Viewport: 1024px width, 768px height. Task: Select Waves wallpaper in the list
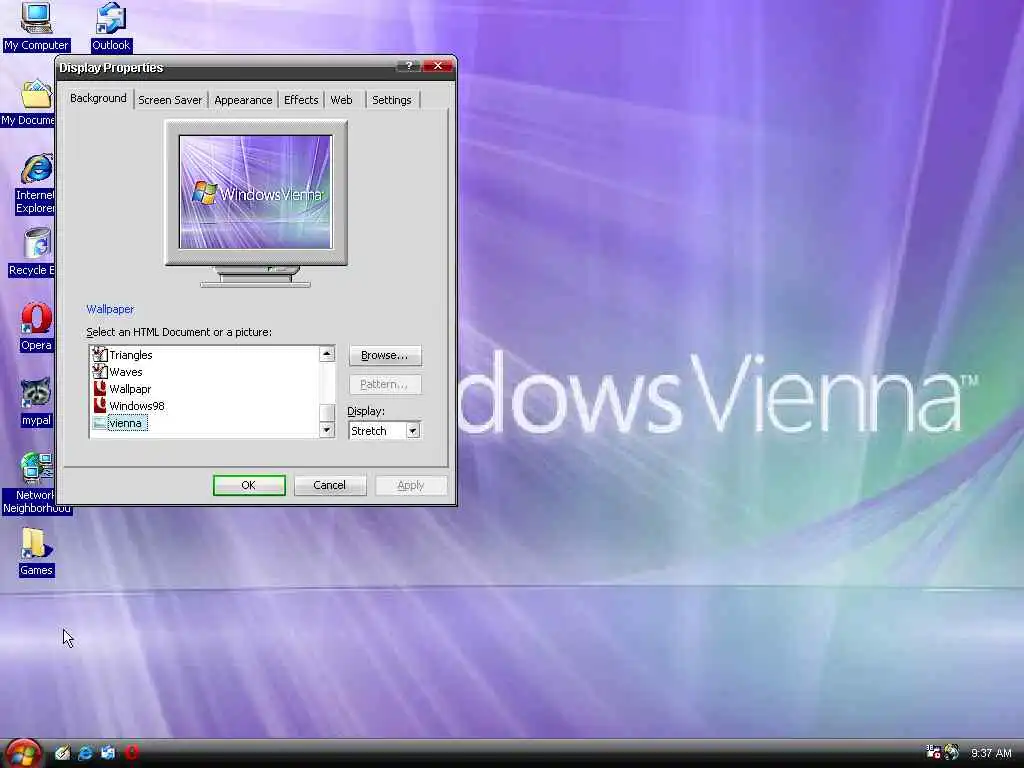125,372
